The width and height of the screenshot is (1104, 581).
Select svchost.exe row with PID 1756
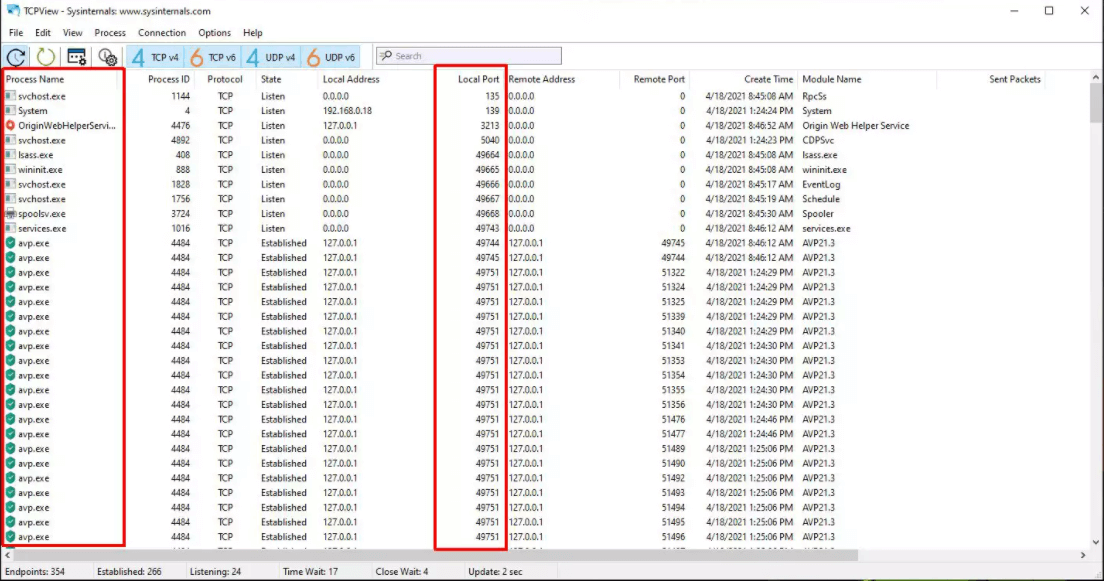[546, 199]
